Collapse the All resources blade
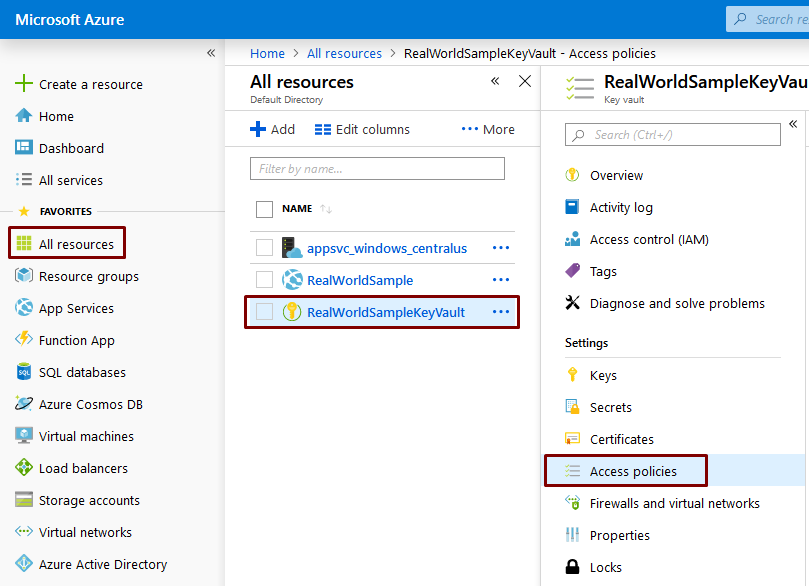809x586 pixels. [x=495, y=81]
